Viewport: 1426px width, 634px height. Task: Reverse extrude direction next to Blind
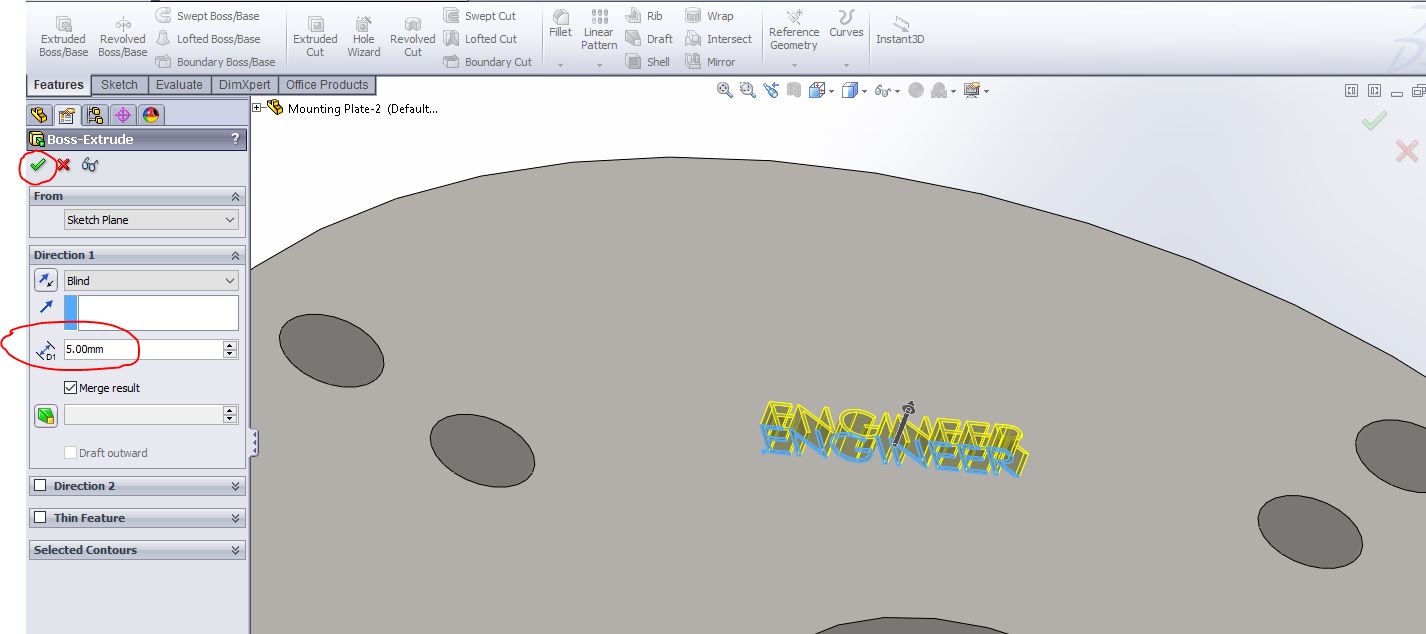46,281
